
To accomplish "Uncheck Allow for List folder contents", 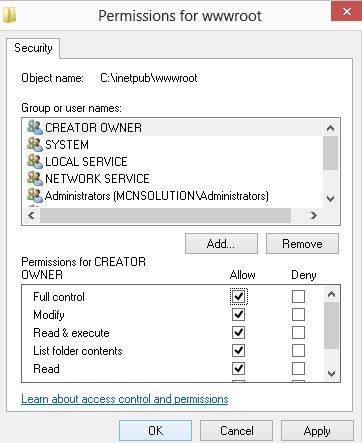I will click(238, 350).
